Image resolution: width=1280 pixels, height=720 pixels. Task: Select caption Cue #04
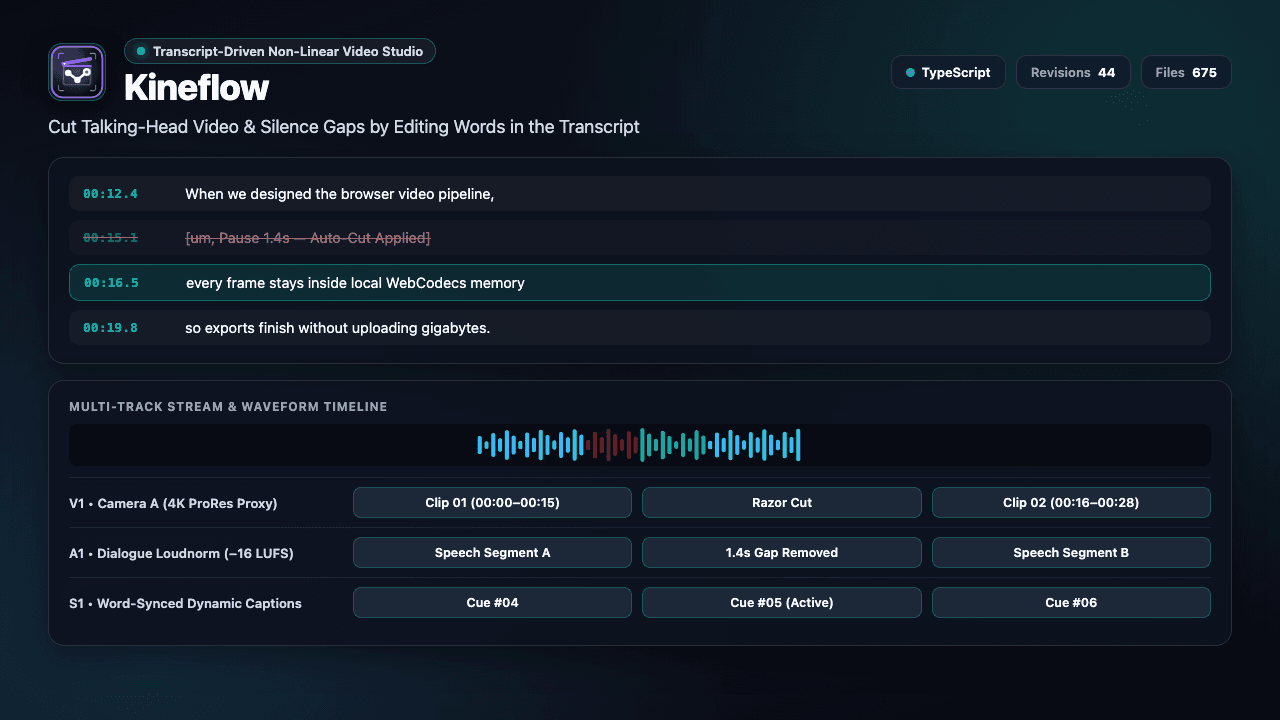tap(492, 603)
